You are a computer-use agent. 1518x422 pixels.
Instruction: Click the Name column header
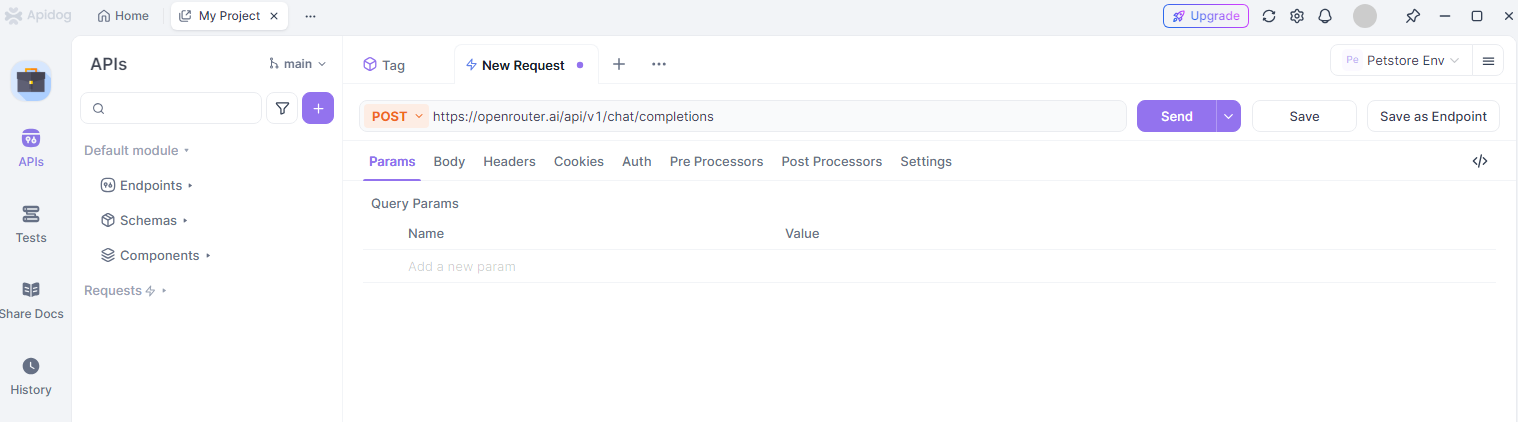tap(426, 233)
